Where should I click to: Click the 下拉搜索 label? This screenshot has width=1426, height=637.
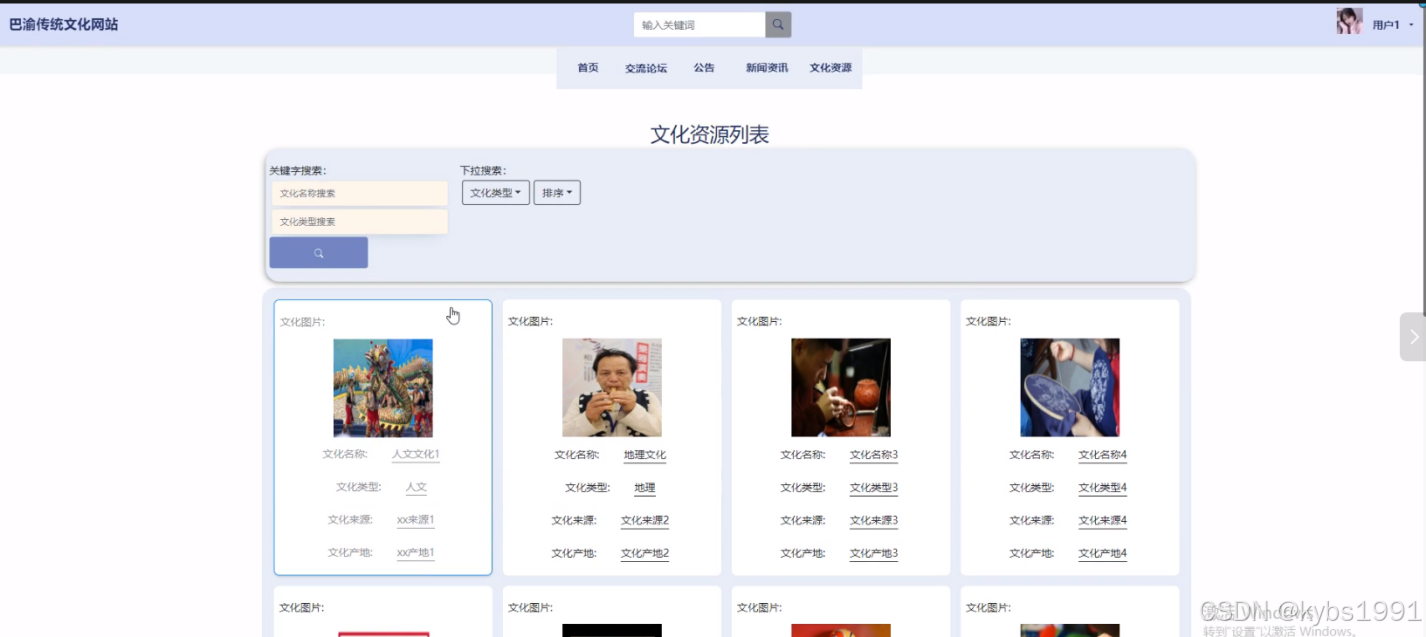(483, 171)
